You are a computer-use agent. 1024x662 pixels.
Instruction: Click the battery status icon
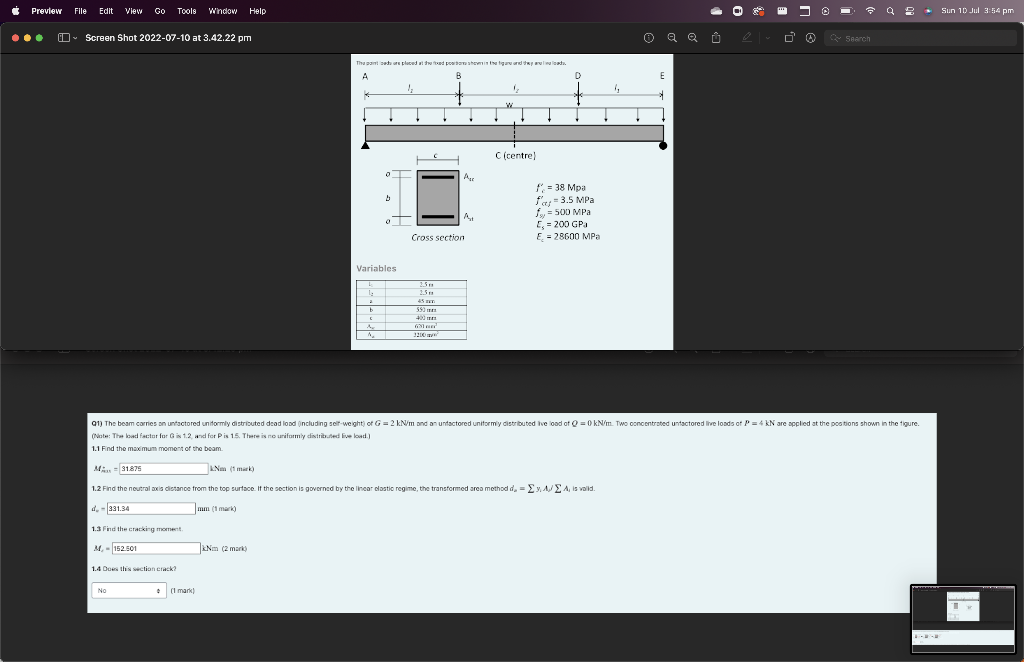(x=845, y=11)
